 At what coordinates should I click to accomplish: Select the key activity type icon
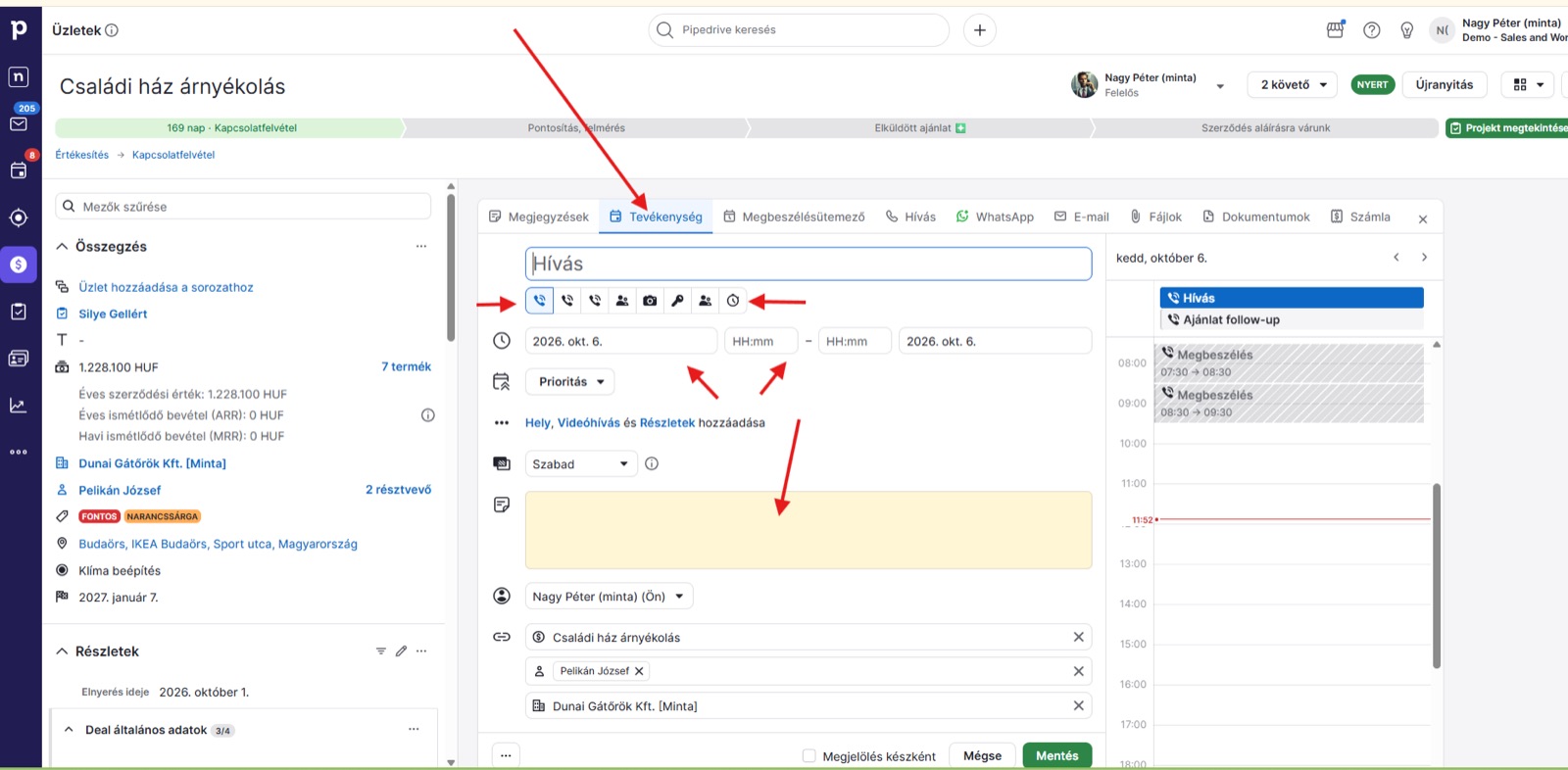pos(677,301)
